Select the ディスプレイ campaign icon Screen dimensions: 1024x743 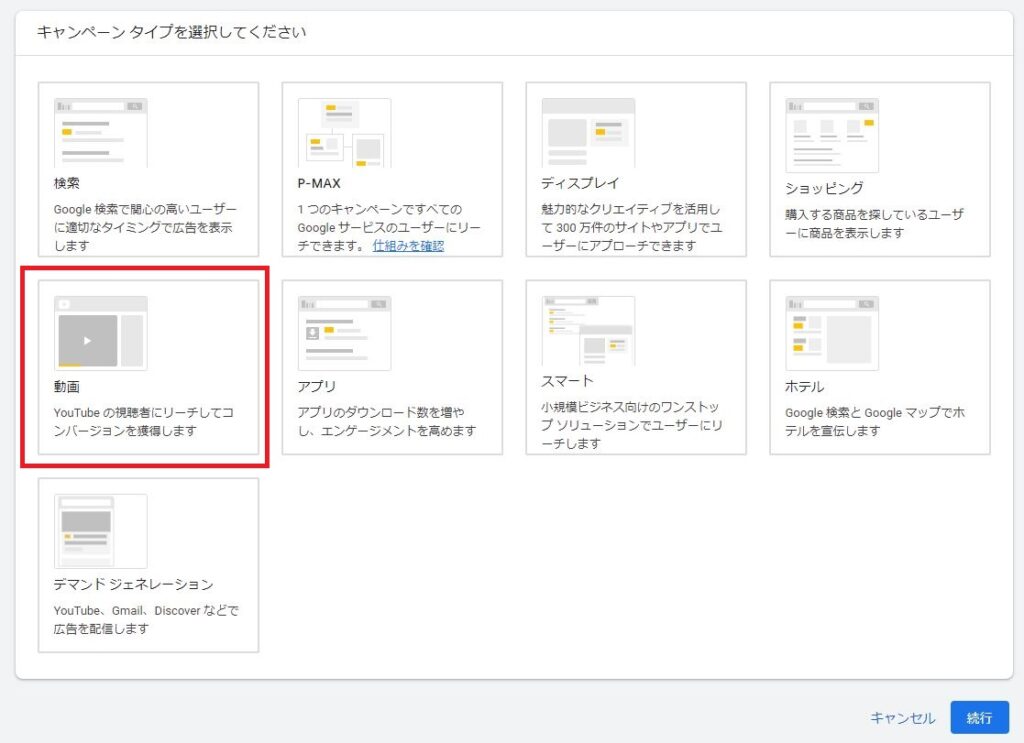(590, 130)
